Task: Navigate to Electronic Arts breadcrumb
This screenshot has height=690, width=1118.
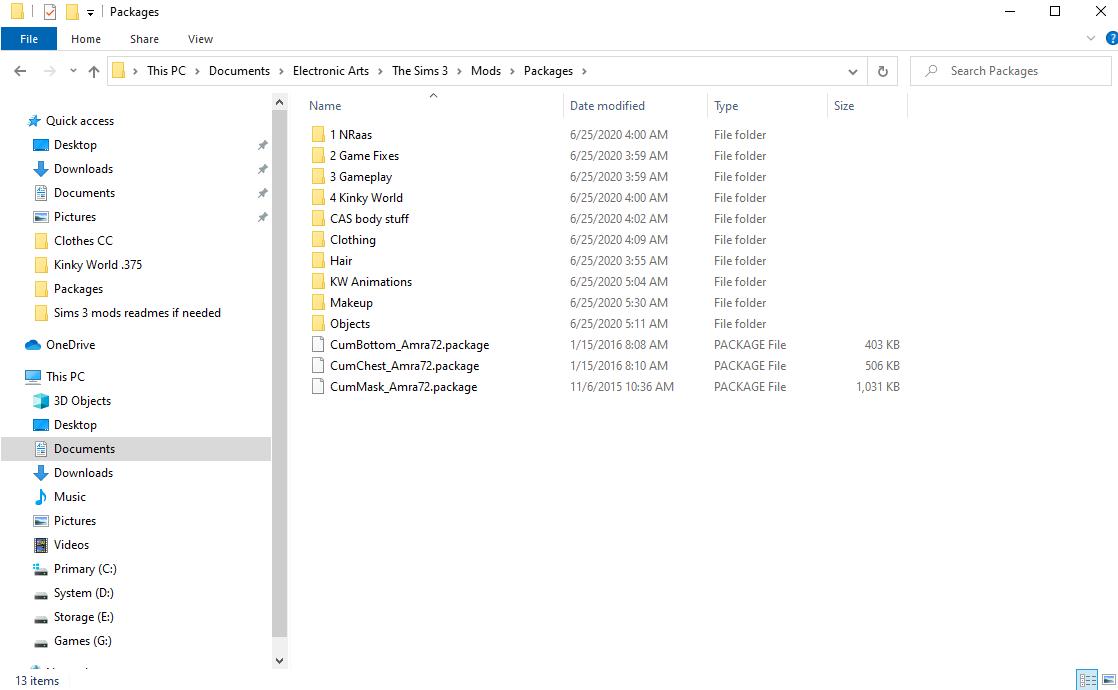Action: tap(331, 71)
